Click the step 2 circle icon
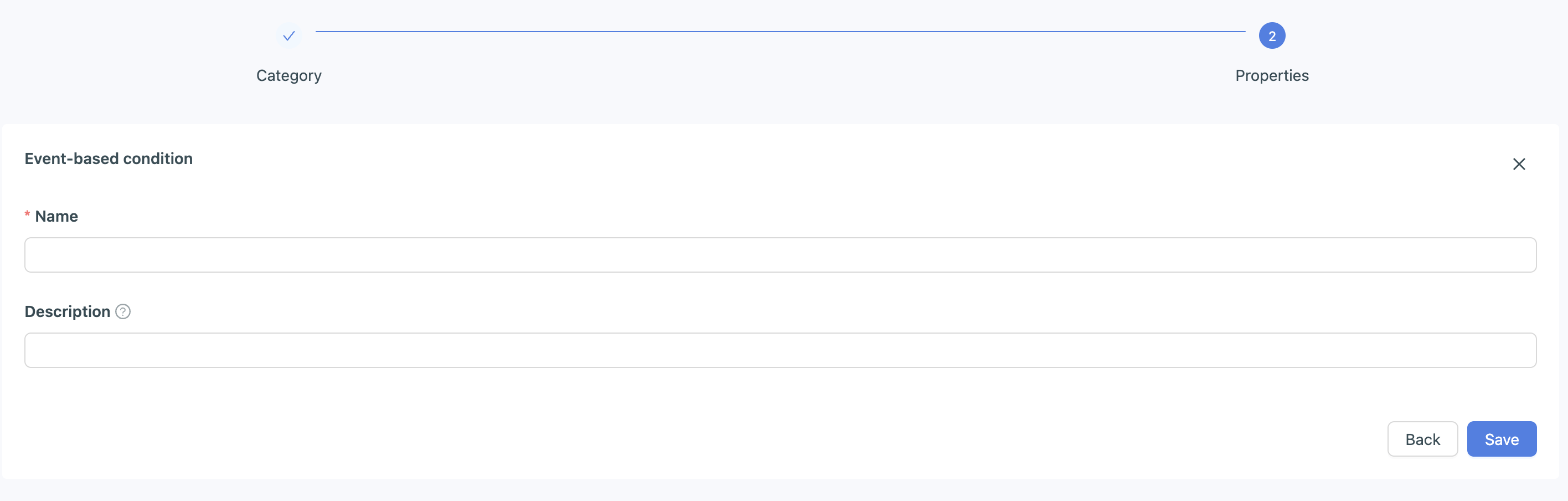This screenshot has height=501, width=1568. pos(1272,36)
